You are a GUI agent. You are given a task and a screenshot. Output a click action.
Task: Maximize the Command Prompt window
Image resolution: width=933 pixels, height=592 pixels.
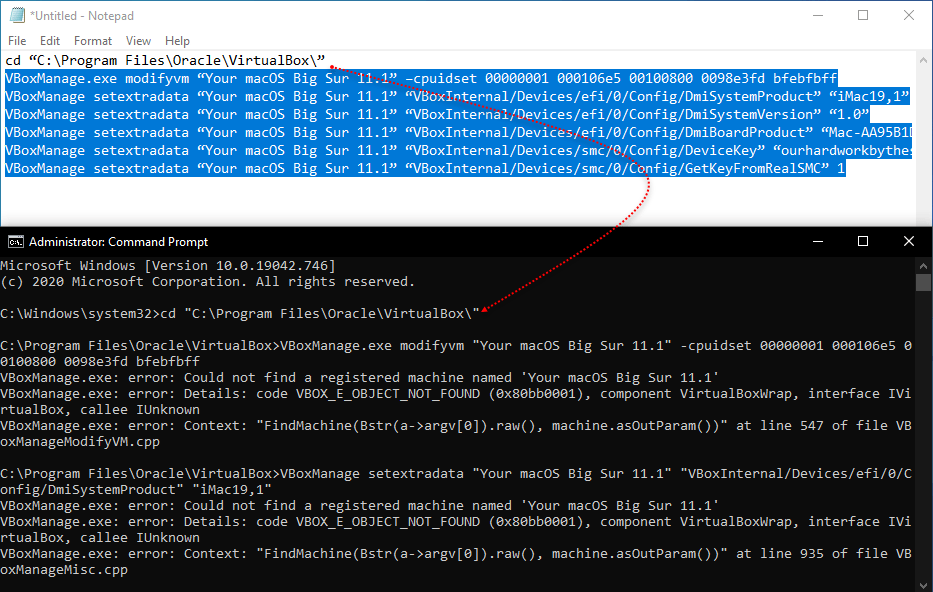863,242
